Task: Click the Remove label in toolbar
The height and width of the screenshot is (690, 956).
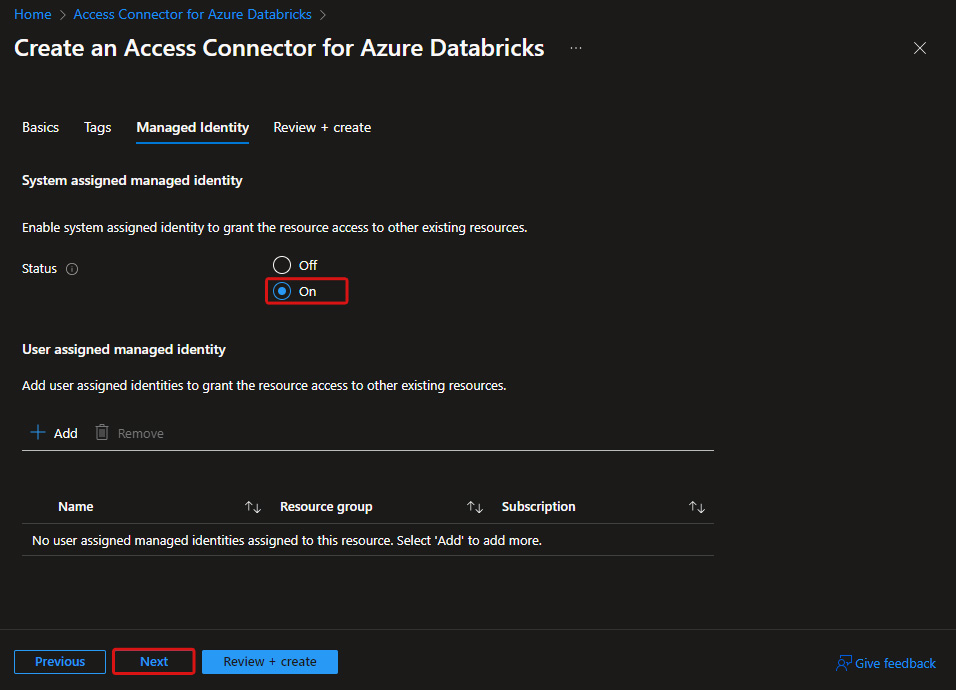Action: tap(140, 433)
